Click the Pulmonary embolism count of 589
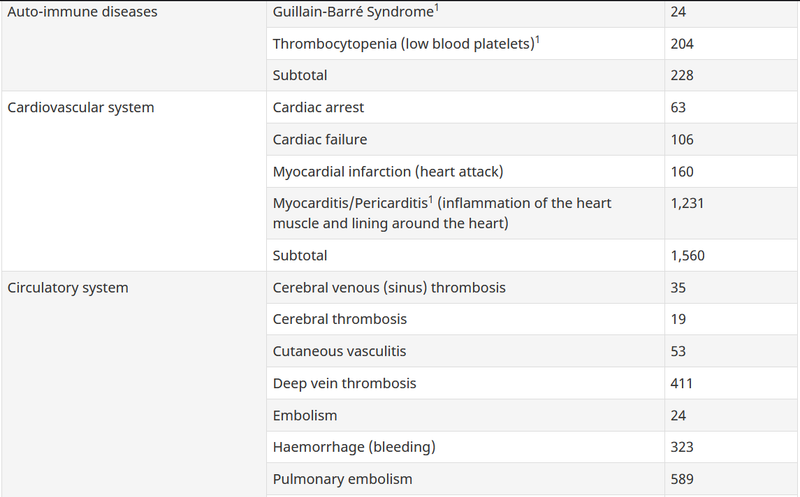This screenshot has width=800, height=497. point(683,479)
